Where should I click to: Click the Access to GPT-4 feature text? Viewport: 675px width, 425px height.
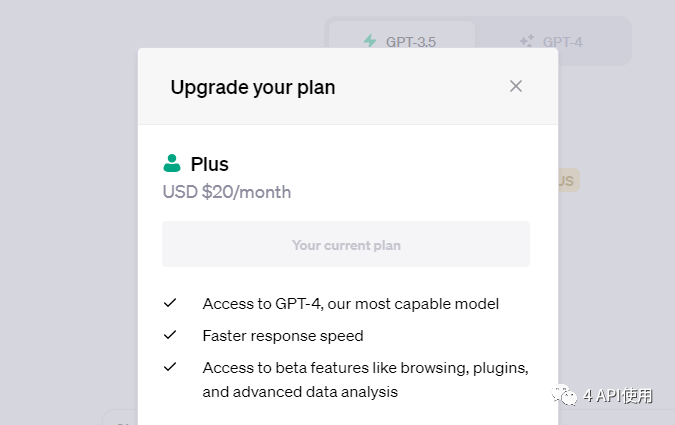tap(350, 303)
